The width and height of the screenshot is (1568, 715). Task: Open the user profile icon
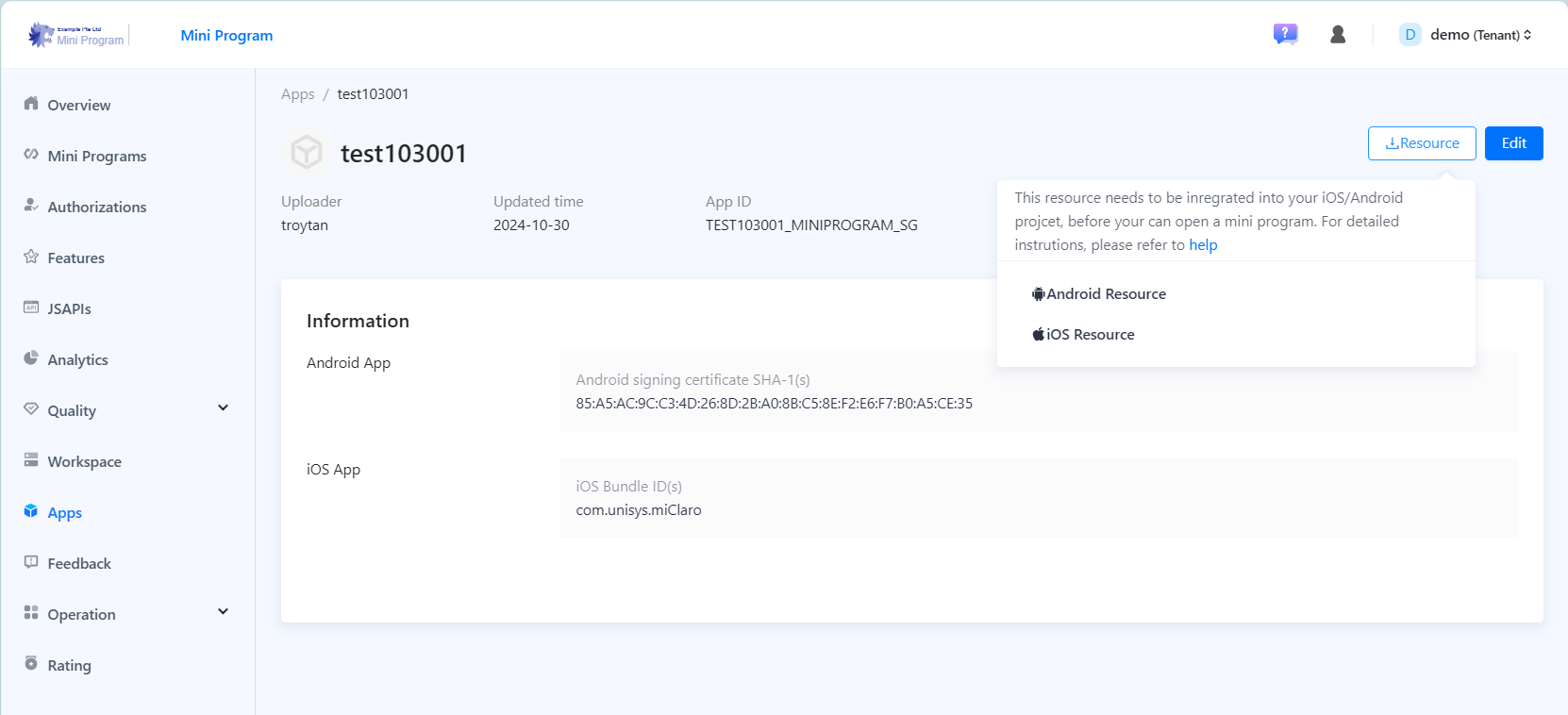click(1338, 35)
